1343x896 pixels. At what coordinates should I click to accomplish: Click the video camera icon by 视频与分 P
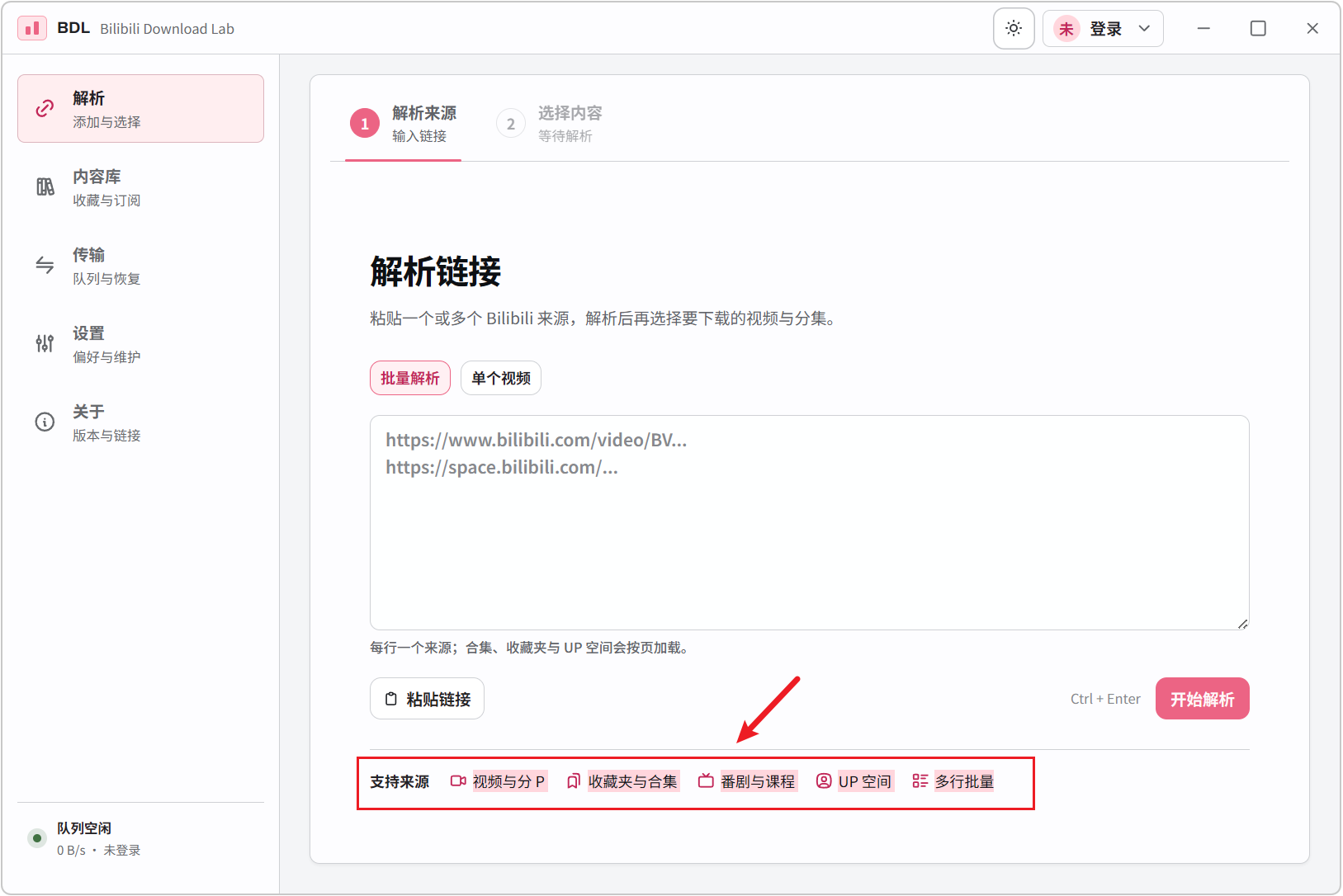[x=458, y=780]
